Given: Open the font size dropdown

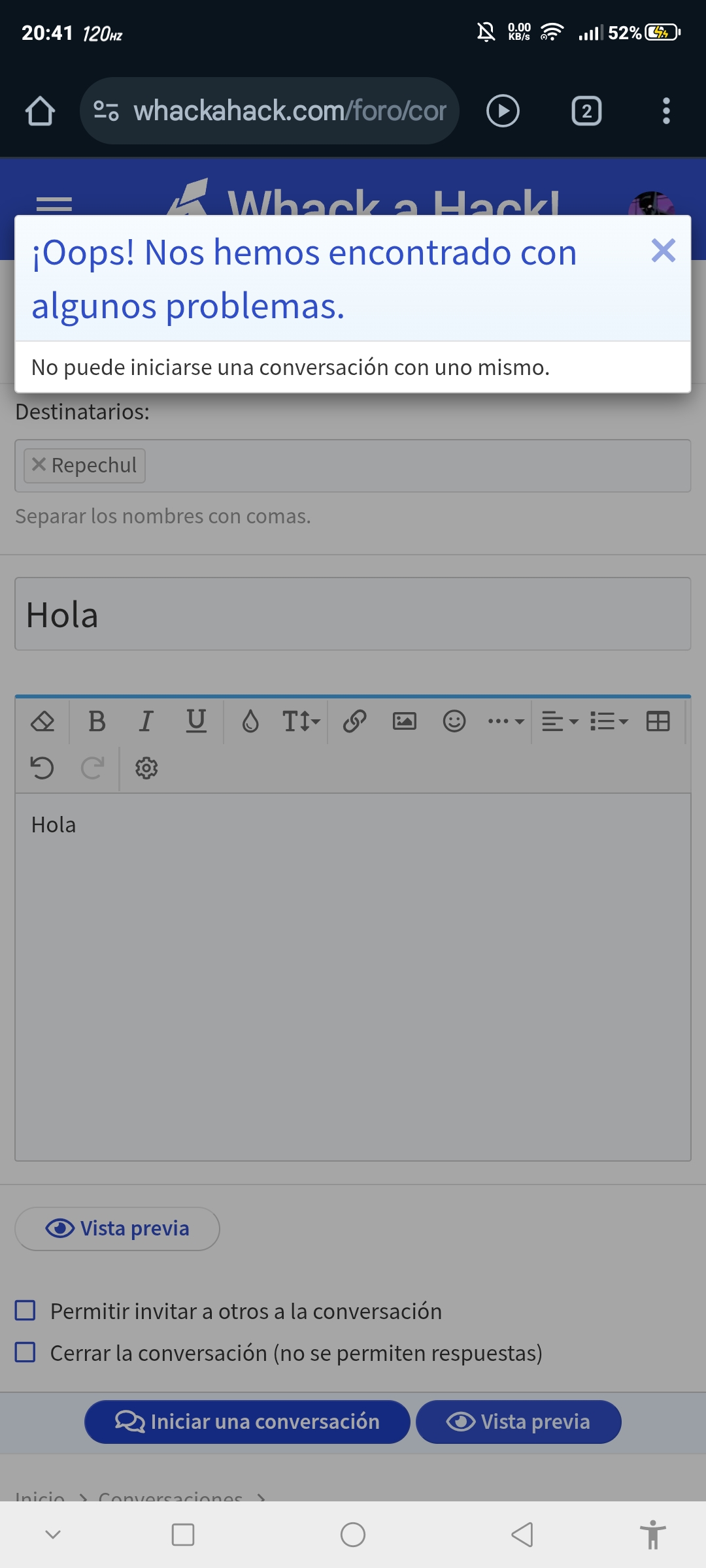Looking at the screenshot, I should click(x=299, y=722).
